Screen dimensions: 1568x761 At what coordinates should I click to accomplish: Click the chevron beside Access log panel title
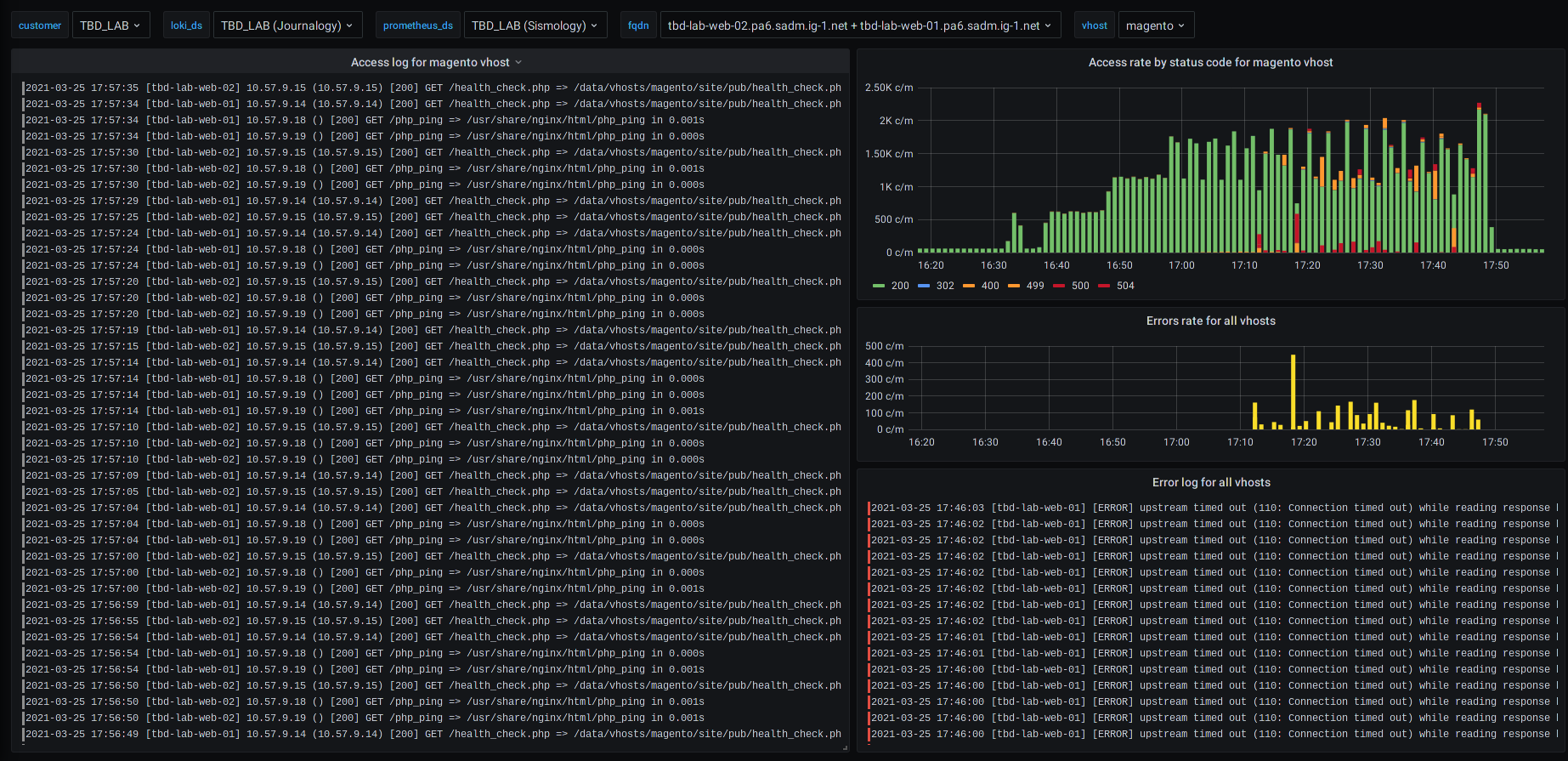click(518, 63)
